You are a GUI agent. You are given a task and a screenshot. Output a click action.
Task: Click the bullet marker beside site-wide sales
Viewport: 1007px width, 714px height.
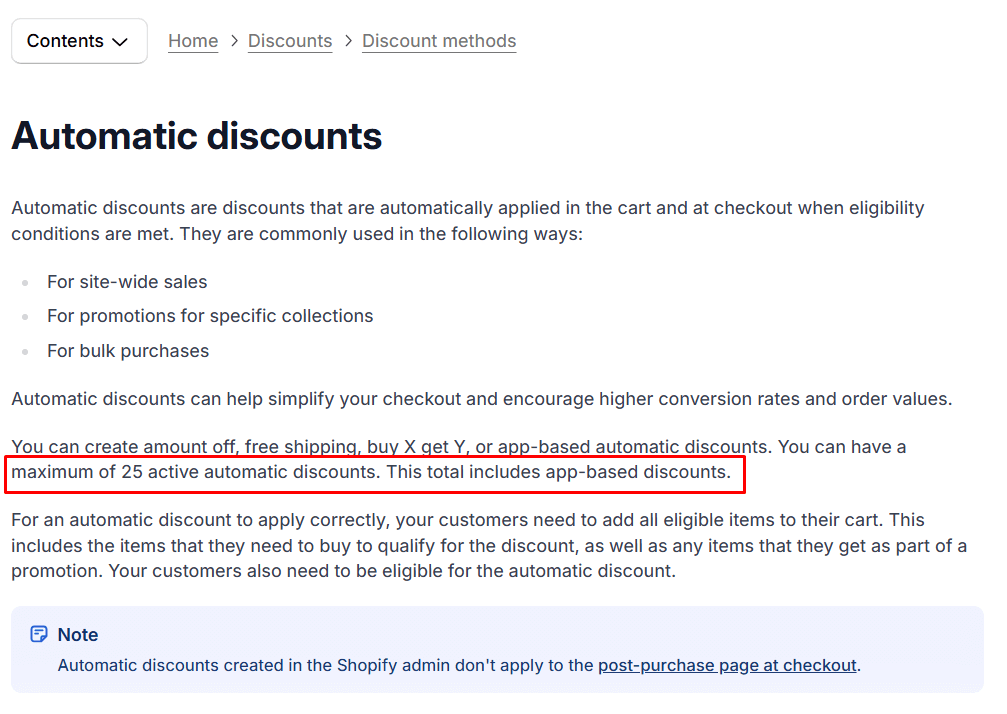tap(24, 282)
